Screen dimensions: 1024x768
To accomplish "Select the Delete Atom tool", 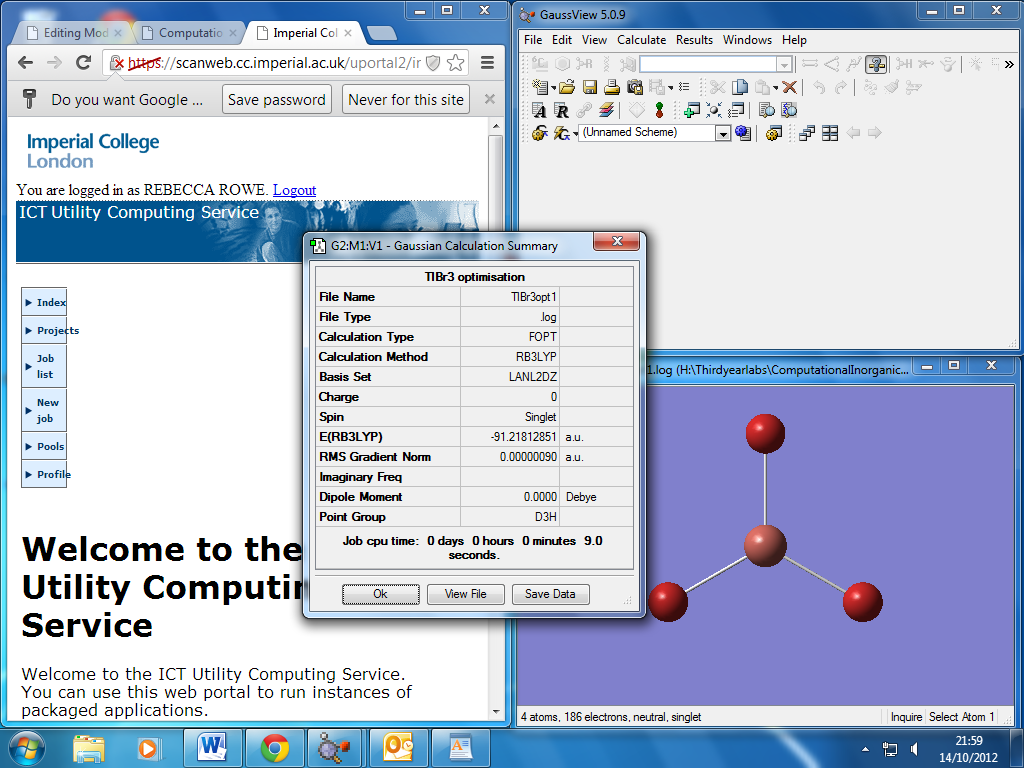I will coord(925,63).
